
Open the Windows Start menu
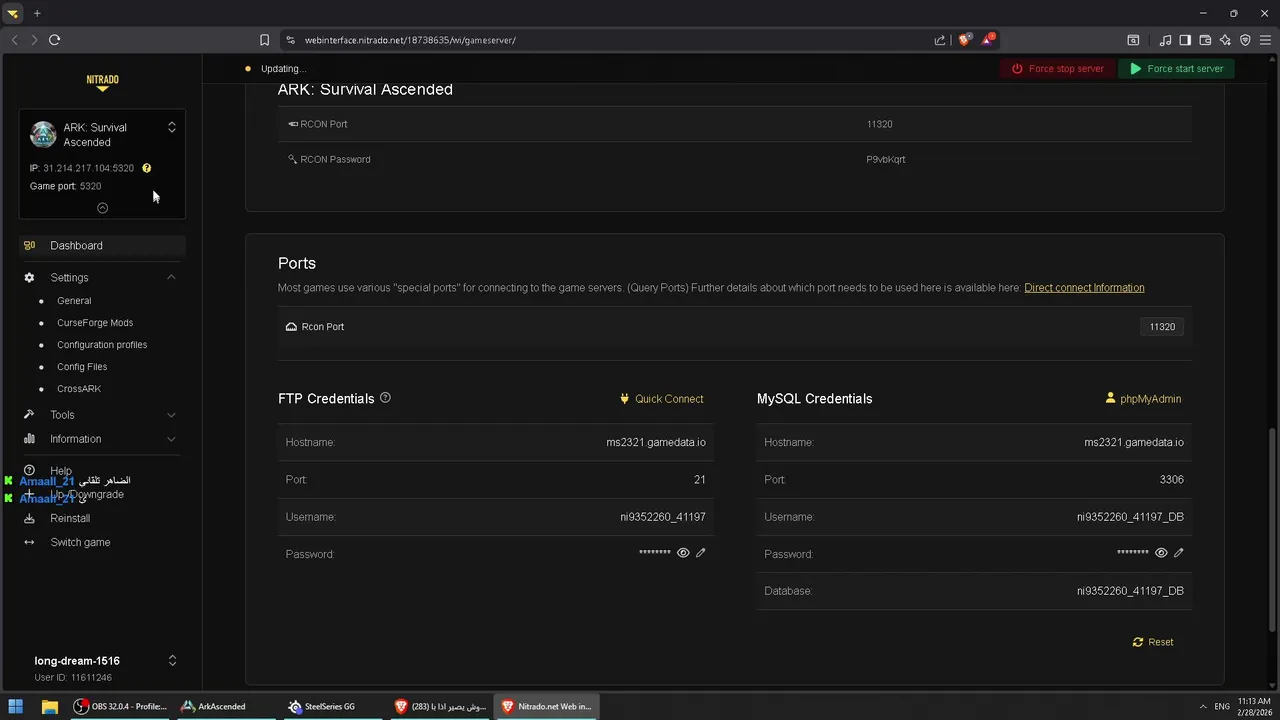point(16,706)
